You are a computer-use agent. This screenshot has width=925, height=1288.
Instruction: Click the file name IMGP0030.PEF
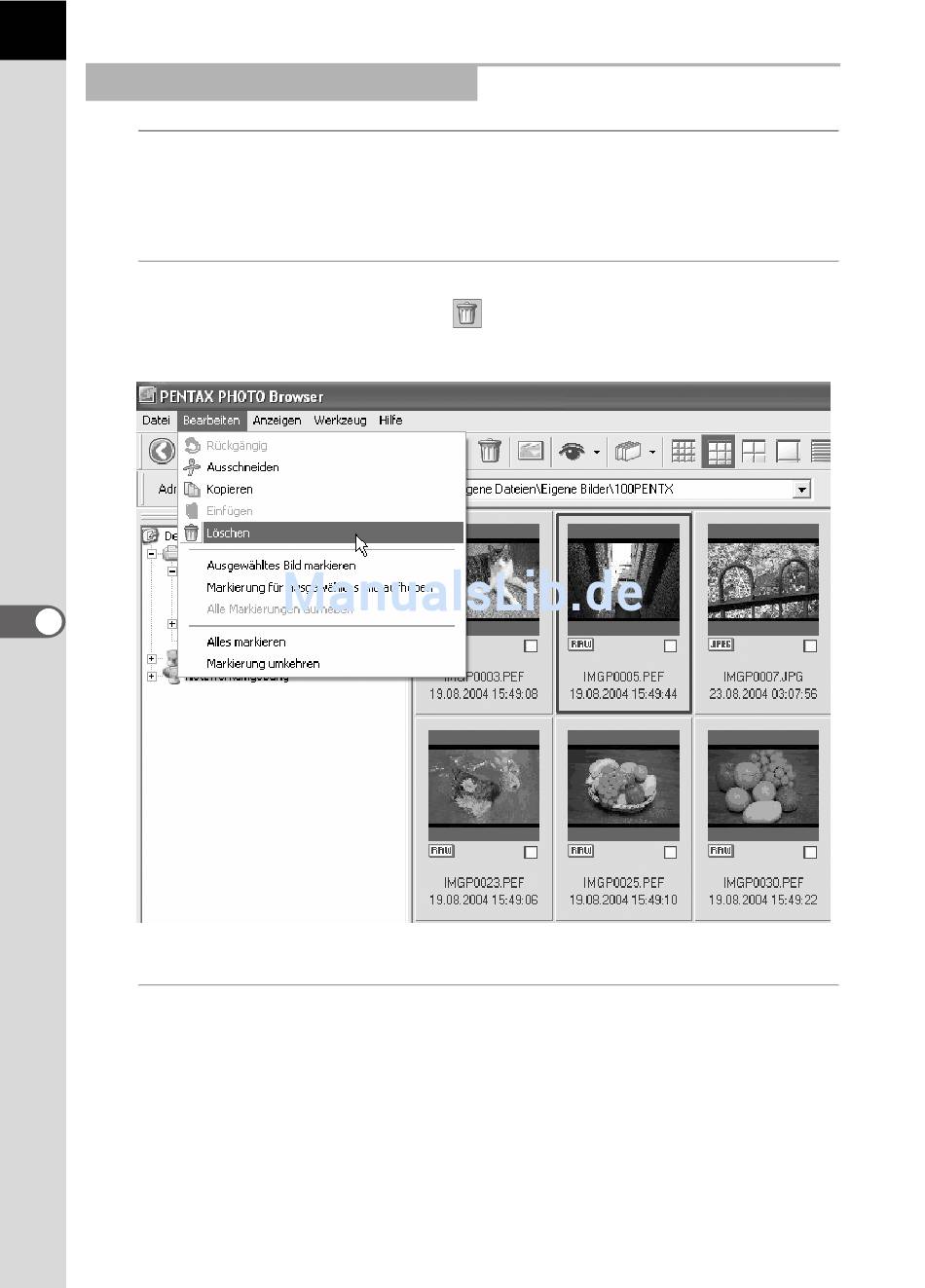click(x=763, y=883)
